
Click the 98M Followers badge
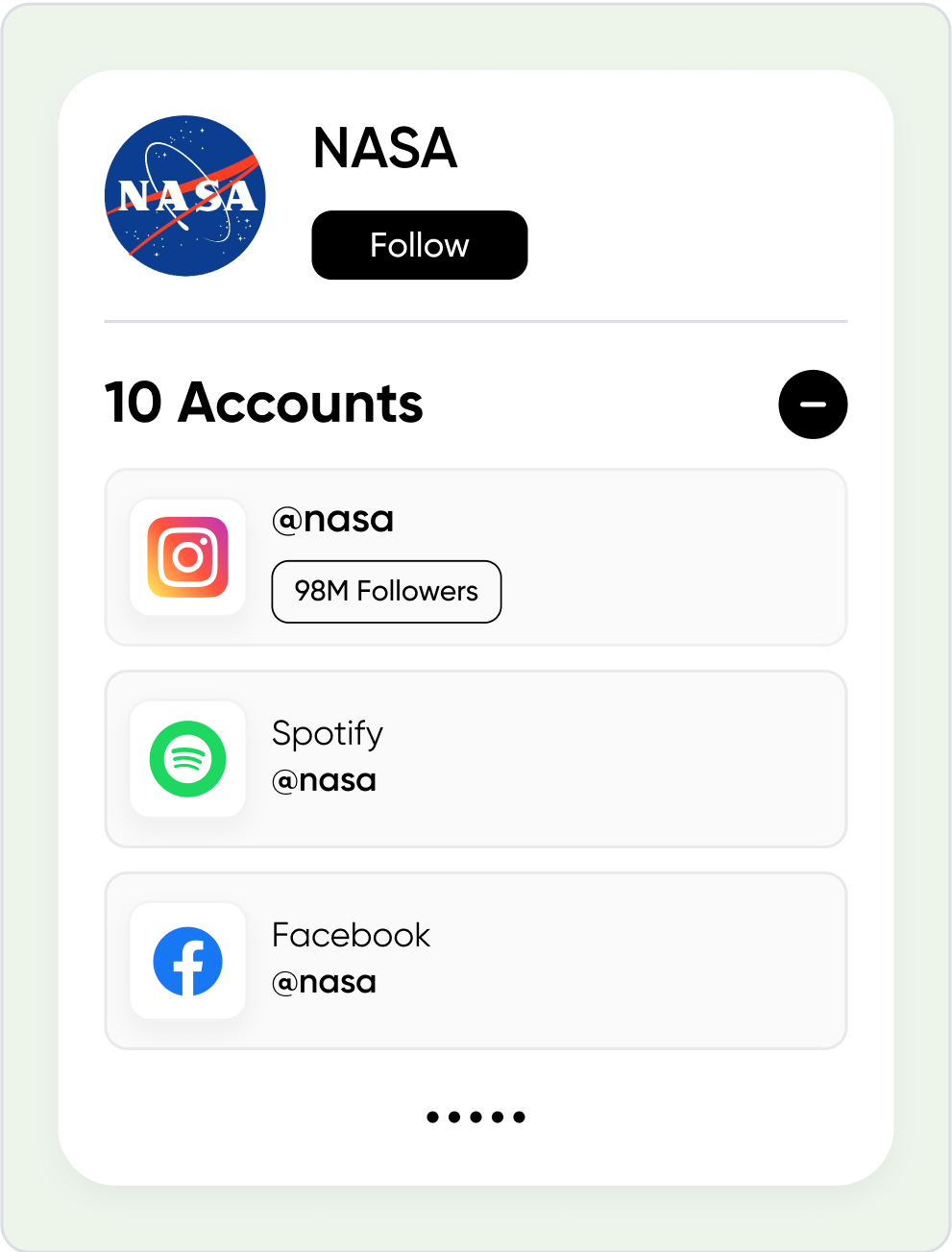(x=386, y=591)
